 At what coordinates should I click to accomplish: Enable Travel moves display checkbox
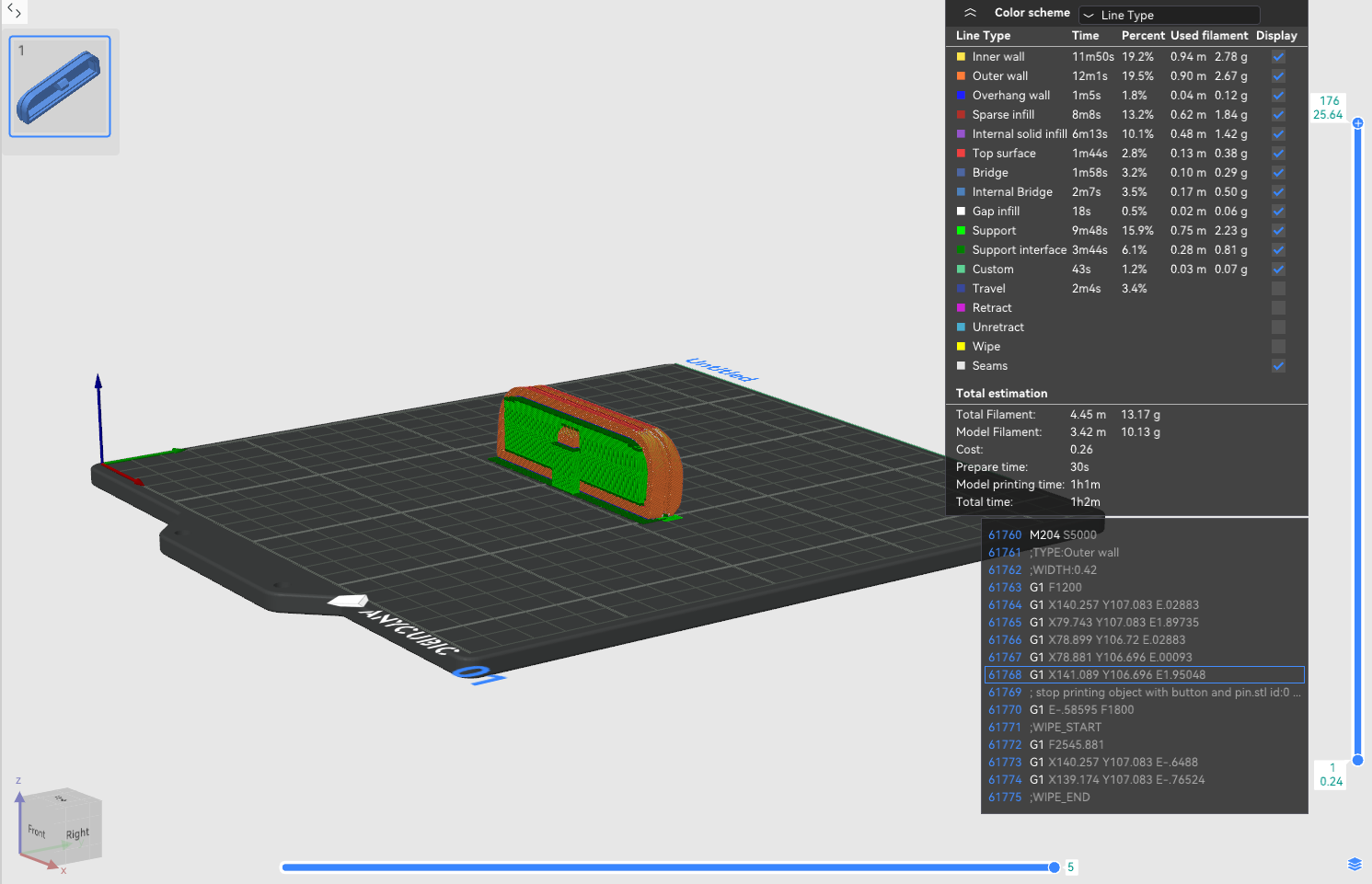[1278, 289]
